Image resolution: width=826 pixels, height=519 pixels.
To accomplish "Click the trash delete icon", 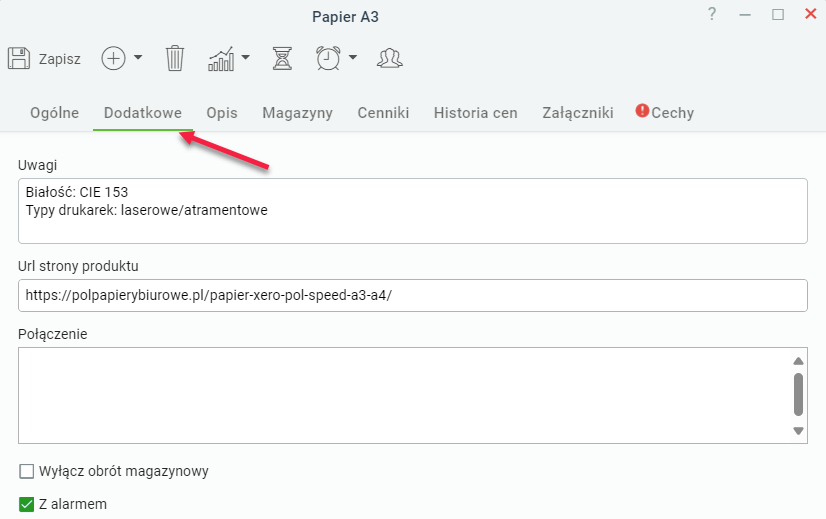I will (x=175, y=58).
